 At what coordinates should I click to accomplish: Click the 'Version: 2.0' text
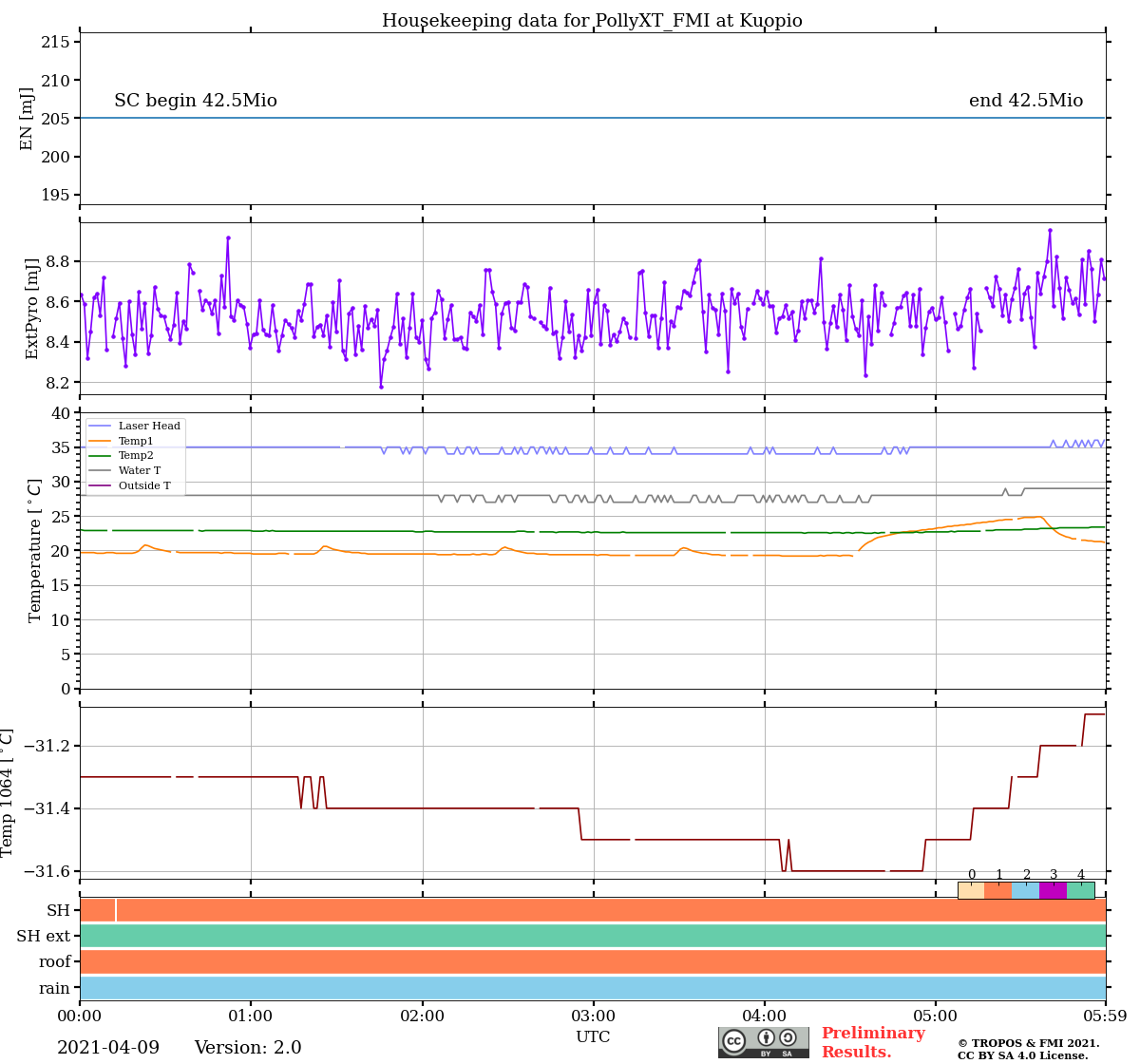tap(248, 1048)
